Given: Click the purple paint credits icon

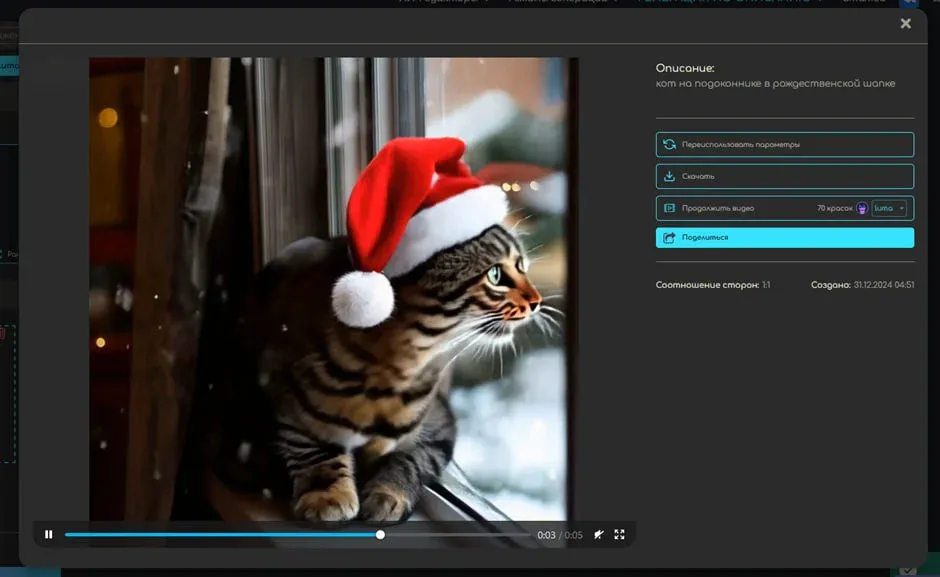Looking at the screenshot, I should (x=862, y=208).
